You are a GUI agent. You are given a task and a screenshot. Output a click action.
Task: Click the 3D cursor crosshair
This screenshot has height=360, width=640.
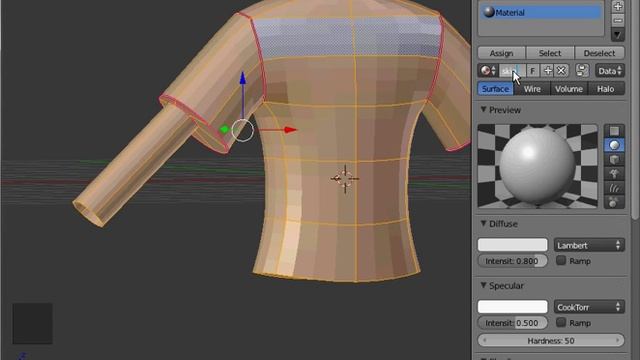(x=345, y=178)
